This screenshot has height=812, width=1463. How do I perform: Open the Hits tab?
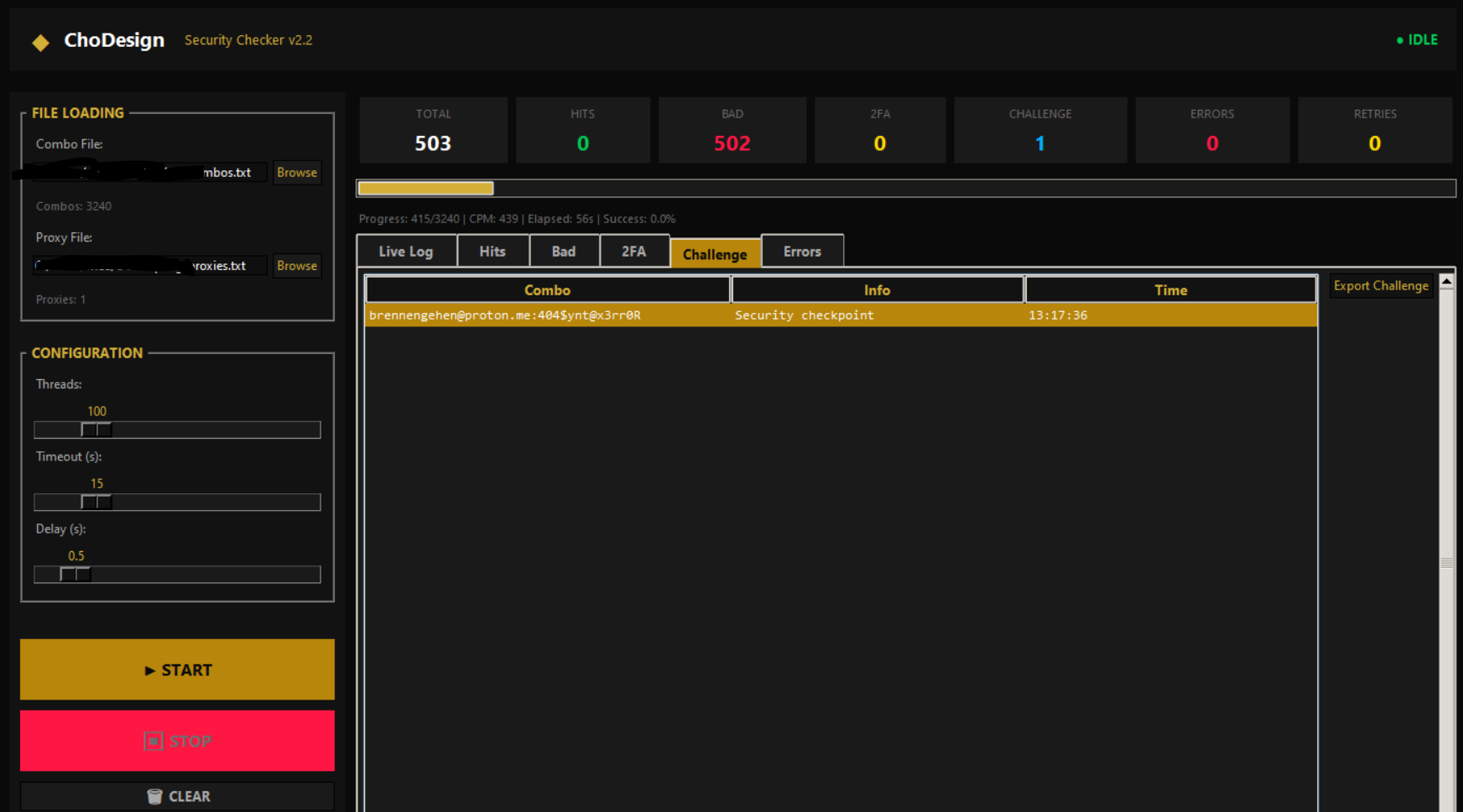492,251
